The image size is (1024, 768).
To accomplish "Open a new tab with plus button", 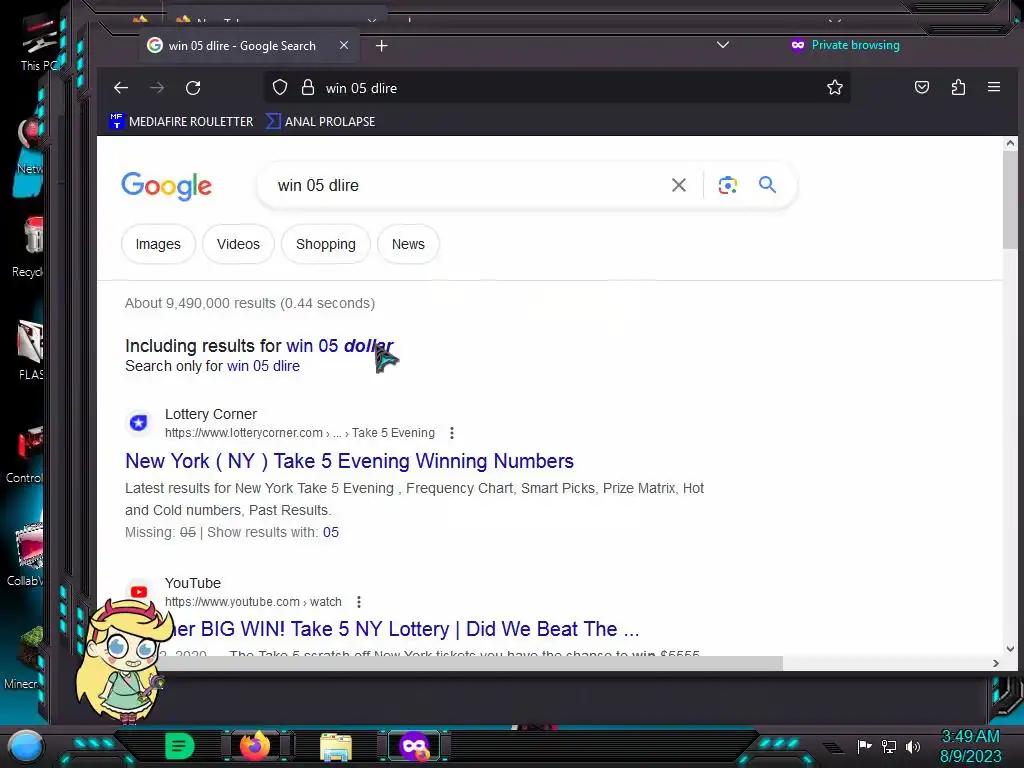I will (382, 46).
